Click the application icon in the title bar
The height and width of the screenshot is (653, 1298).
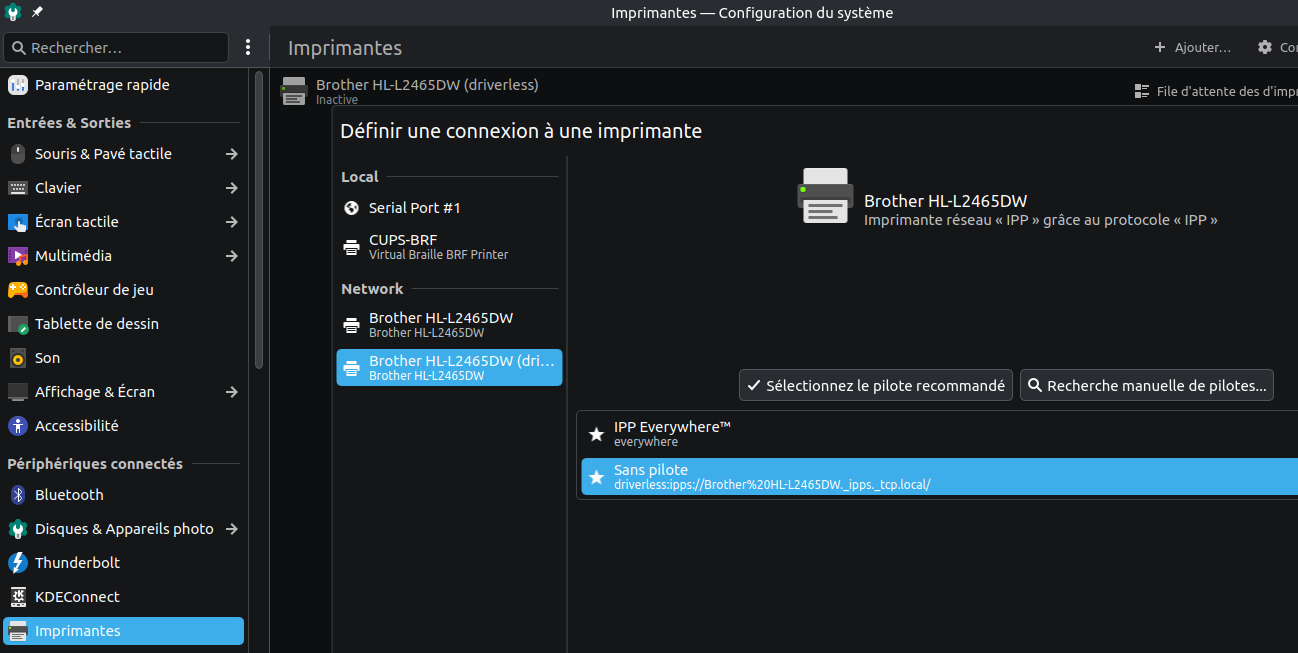pyautogui.click(x=14, y=12)
